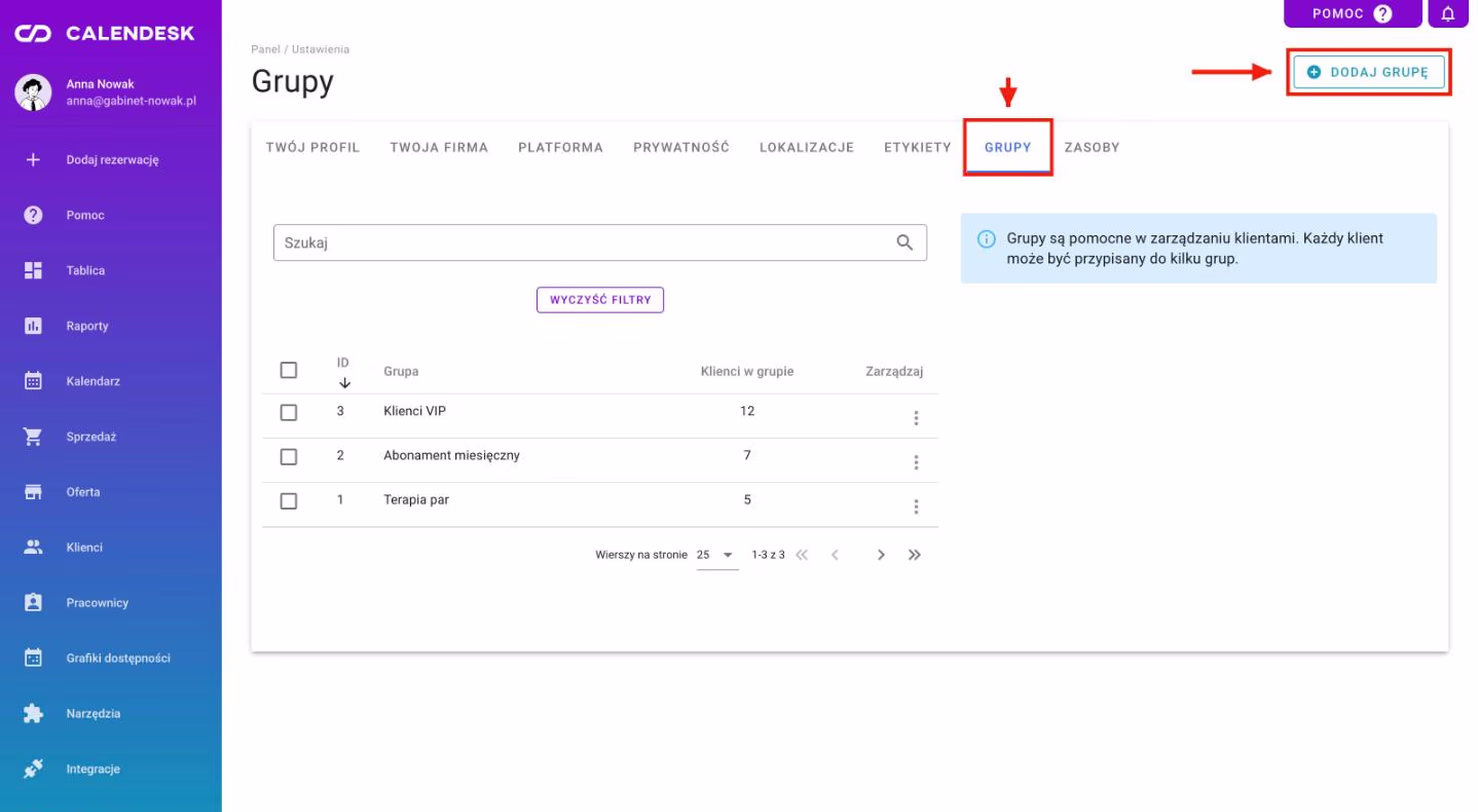Image resolution: width=1478 pixels, height=812 pixels.
Task: Check the Klienci VIP row checkbox
Action: 289,412
